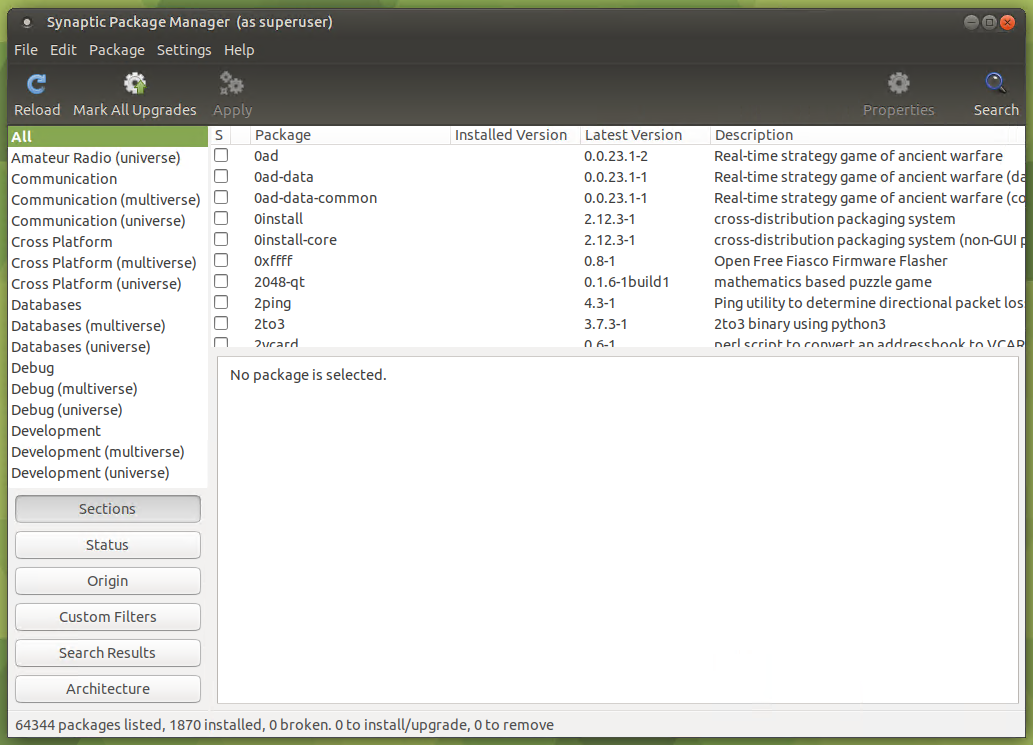1033x745 pixels.
Task: Sort by the S status column header
Action: (219, 135)
